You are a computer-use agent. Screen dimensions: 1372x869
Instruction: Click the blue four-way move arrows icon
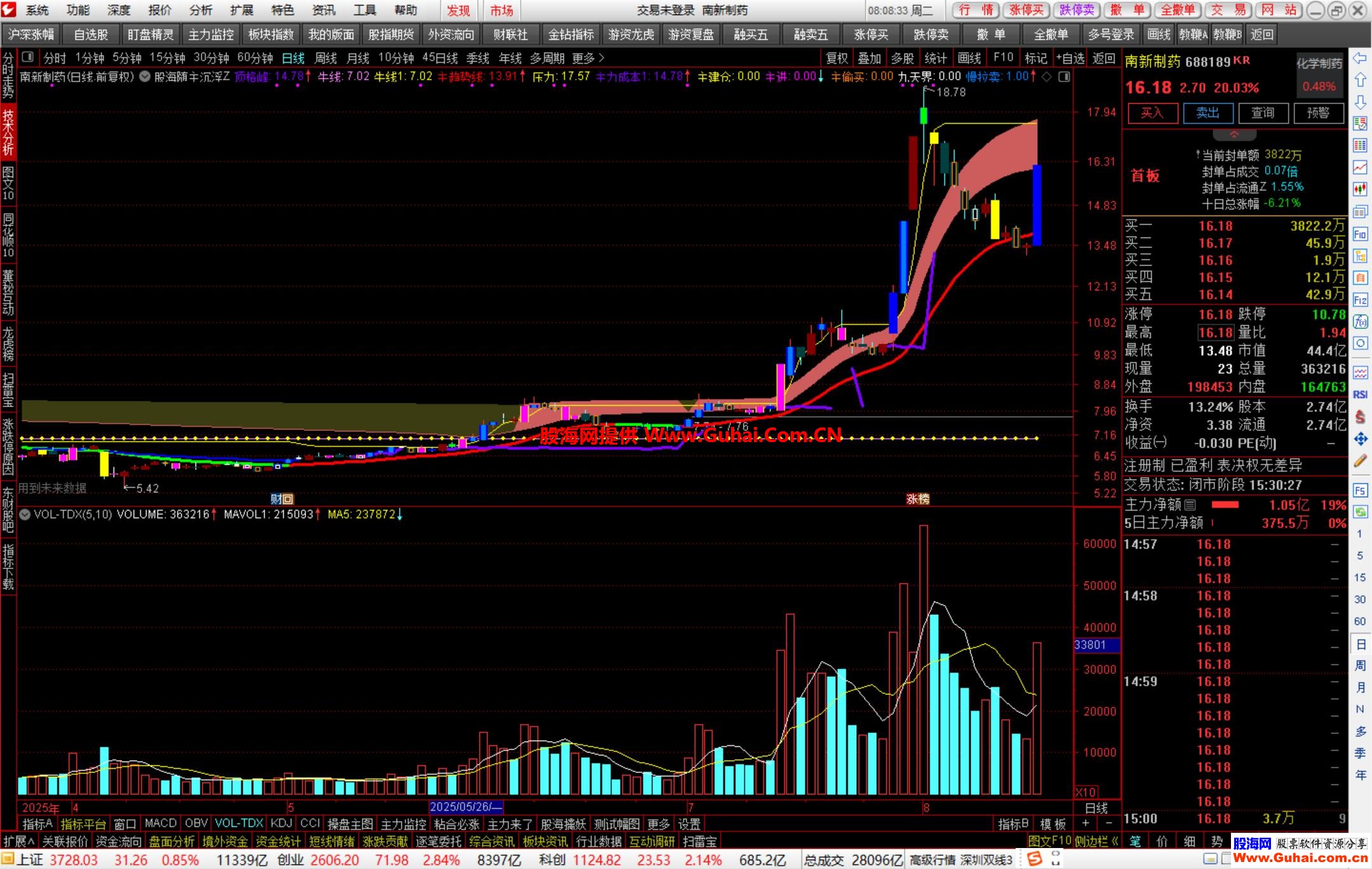pyautogui.click(x=1360, y=438)
